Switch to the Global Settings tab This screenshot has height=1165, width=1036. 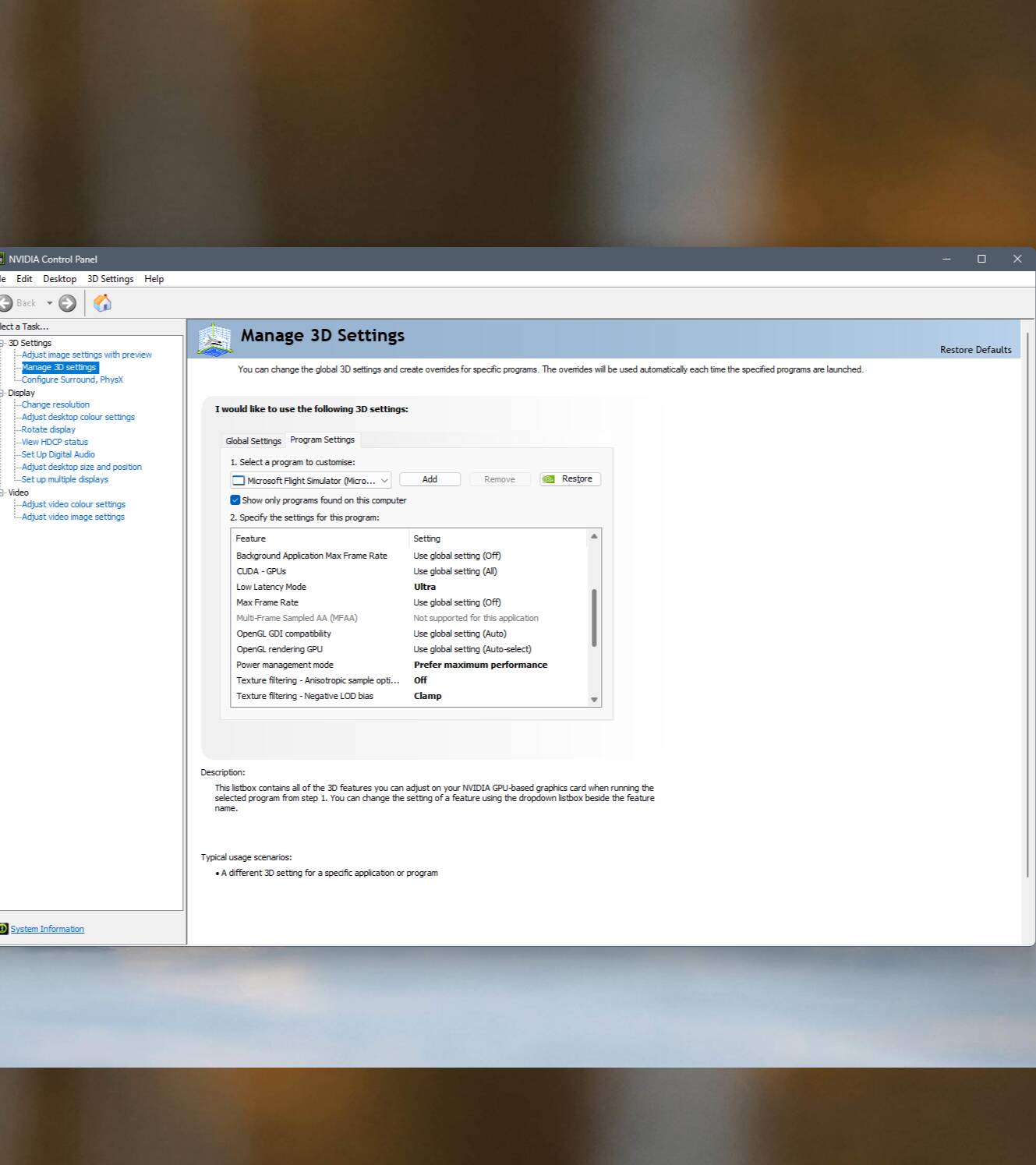253,441
